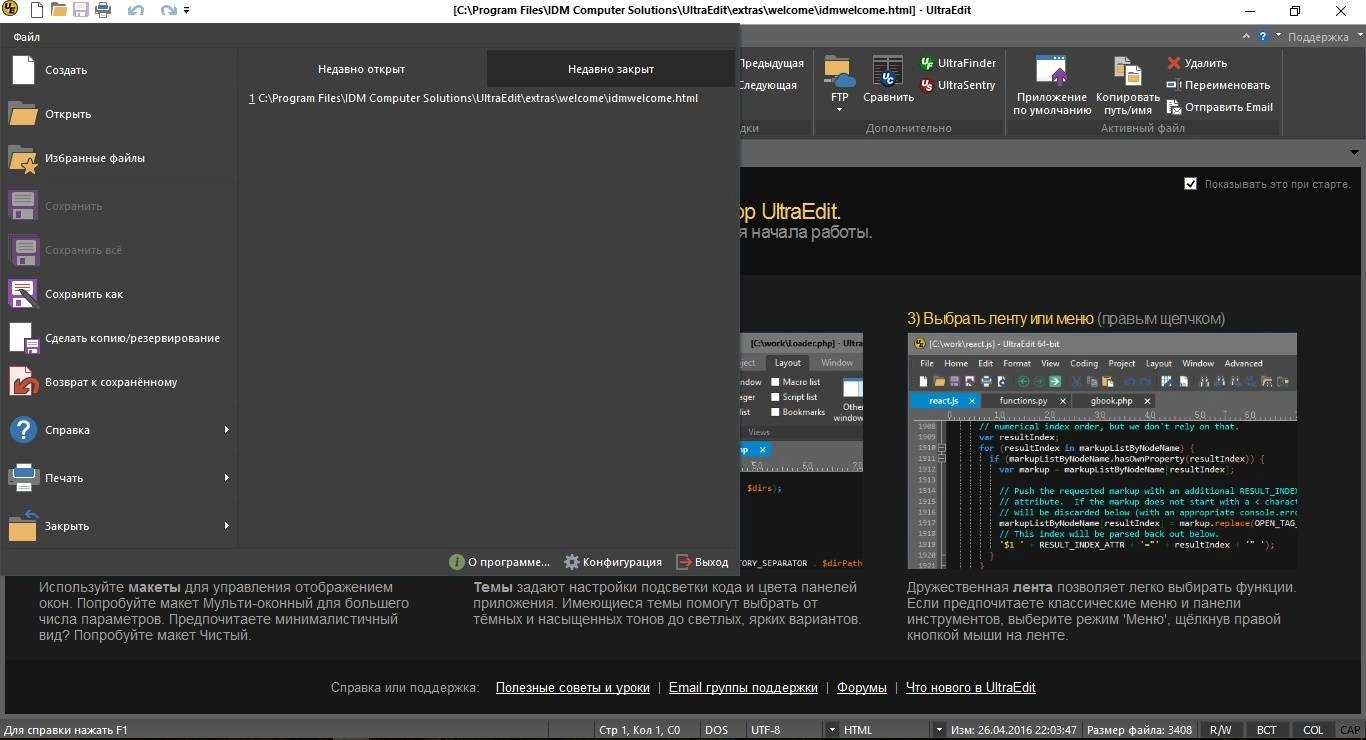Toggle COL column mode in status bar
1366x740 pixels.
coord(1312,730)
